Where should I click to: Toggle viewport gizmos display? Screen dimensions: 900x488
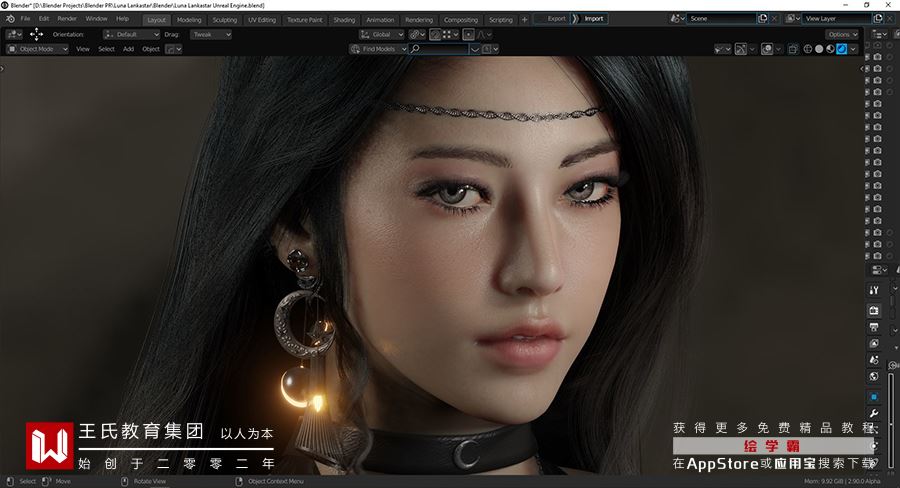741,49
